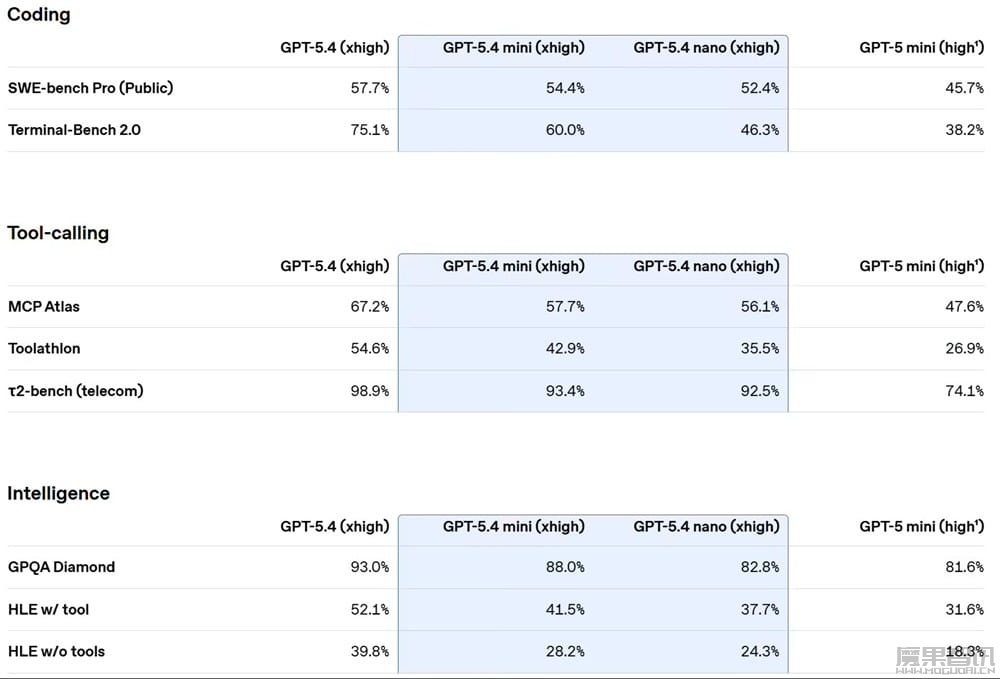Click GPT-5.4 nano (xhigh) header under Tool-calling
The width and height of the screenshot is (1000, 679).
click(x=706, y=266)
